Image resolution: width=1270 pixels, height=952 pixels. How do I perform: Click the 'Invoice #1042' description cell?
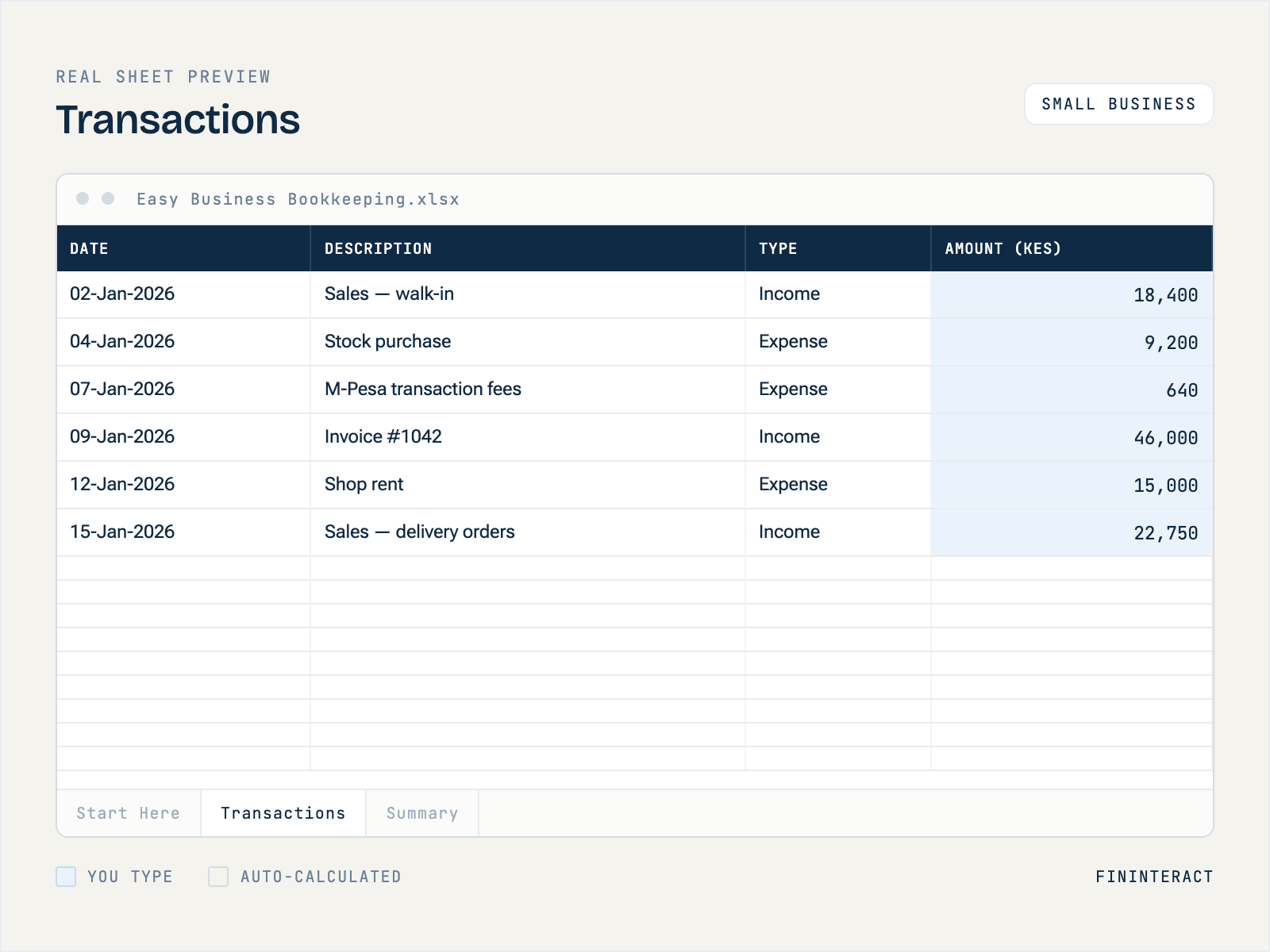click(x=528, y=437)
